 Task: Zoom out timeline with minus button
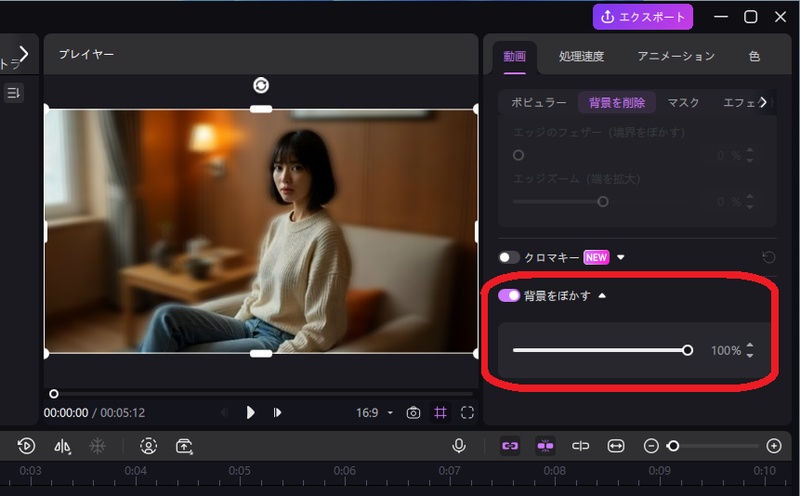point(651,446)
